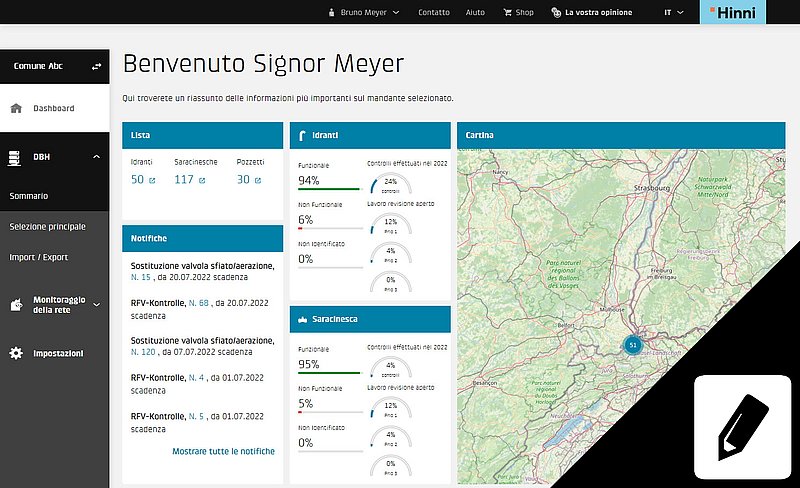Select Sommario in the sidebar
Viewport: 800px width, 488px height.
[x=29, y=196]
